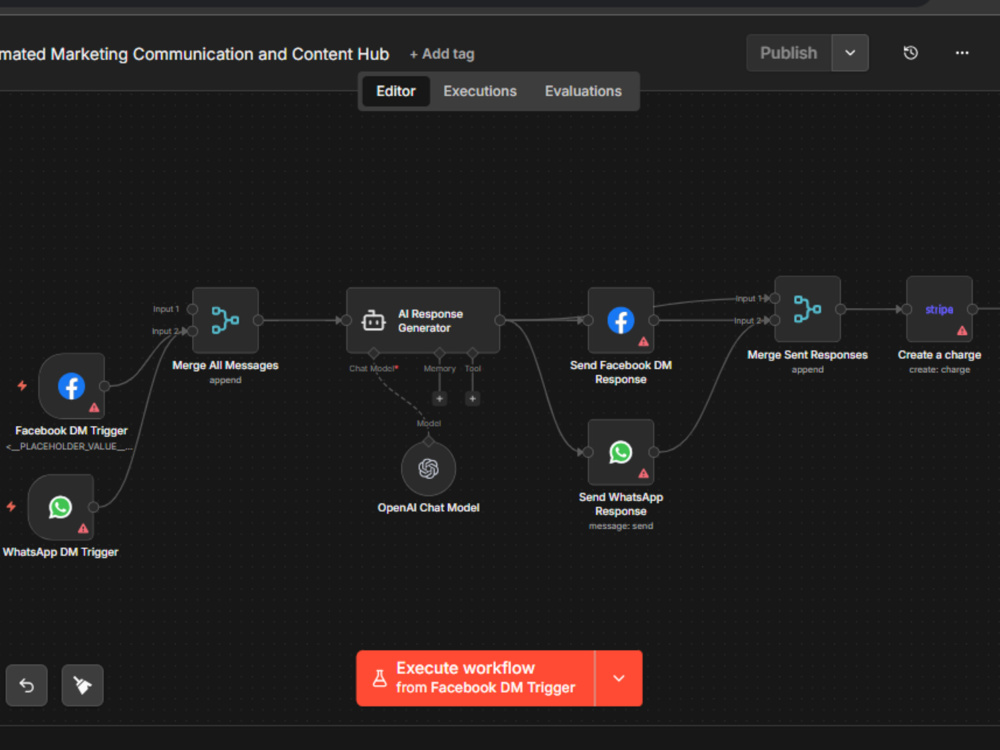Image resolution: width=1000 pixels, height=750 pixels.
Task: Click the workflow history clock icon
Action: (911, 53)
